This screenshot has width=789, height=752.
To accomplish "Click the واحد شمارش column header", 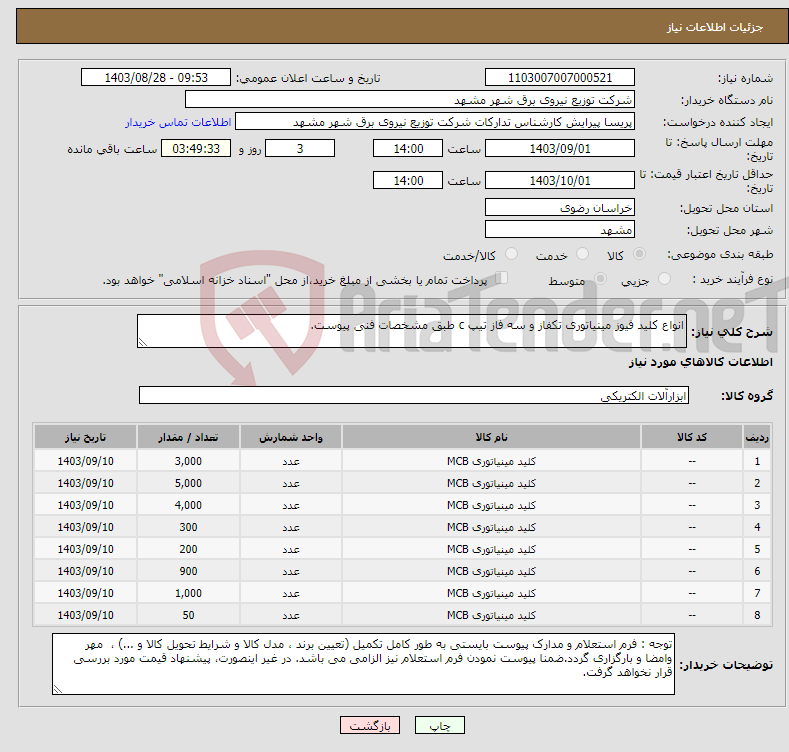I will pyautogui.click(x=291, y=437).
